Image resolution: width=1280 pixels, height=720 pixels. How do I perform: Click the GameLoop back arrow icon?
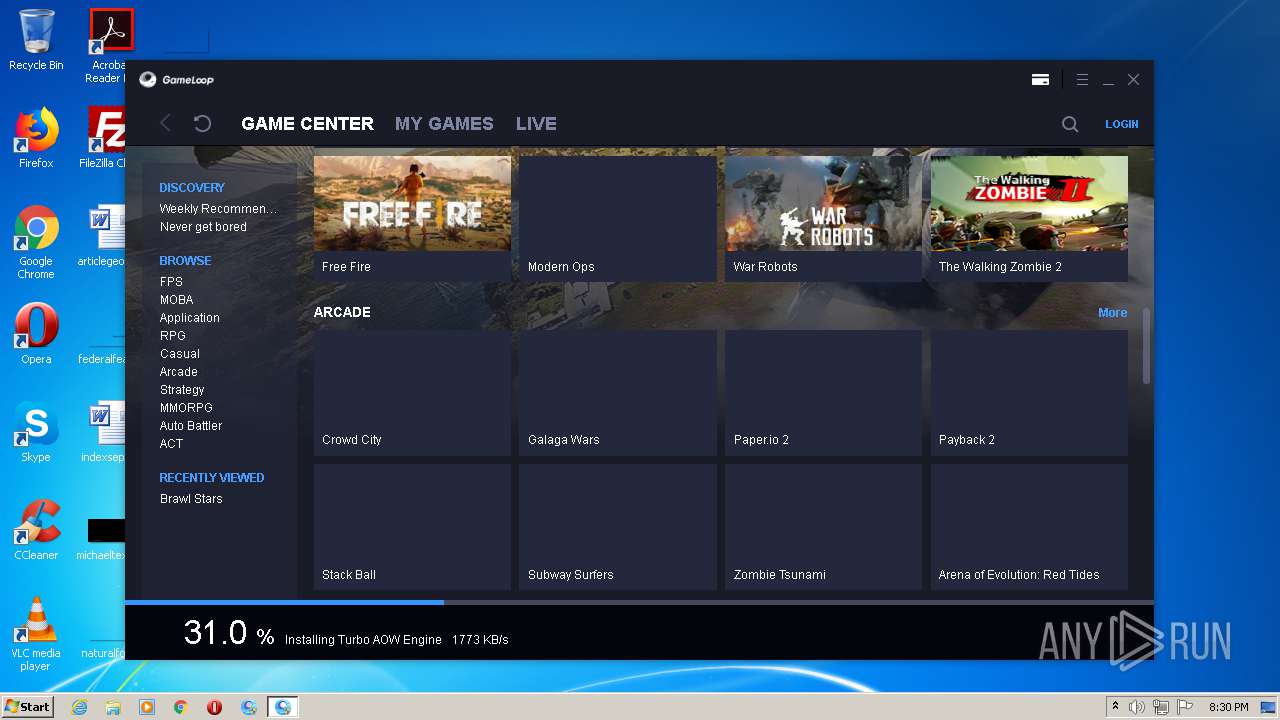pos(166,123)
